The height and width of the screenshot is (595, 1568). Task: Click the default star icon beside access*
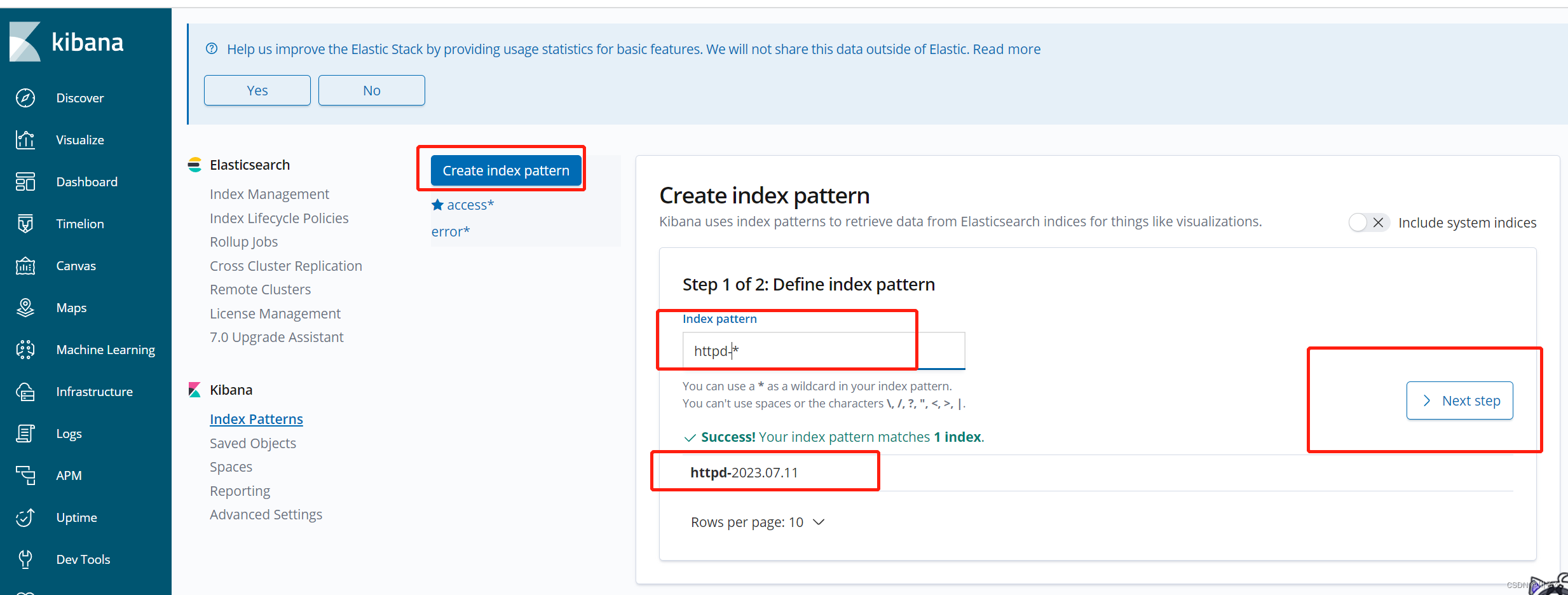(x=437, y=205)
